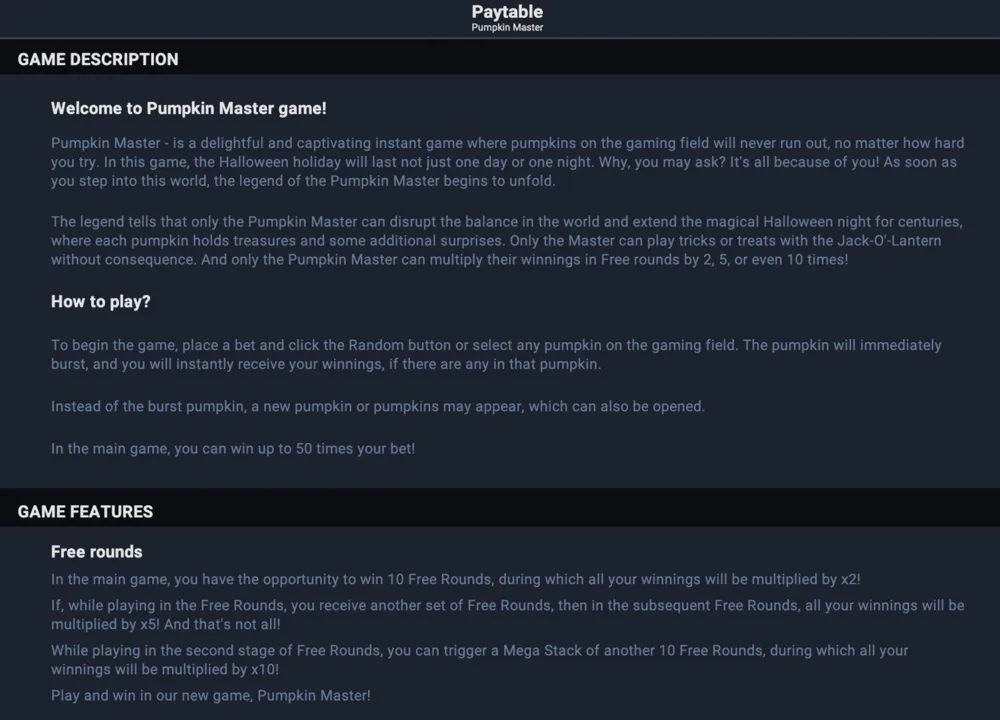The height and width of the screenshot is (720, 1000).
Task: Click 'Play and win in our new game' line
Action: (x=211, y=695)
